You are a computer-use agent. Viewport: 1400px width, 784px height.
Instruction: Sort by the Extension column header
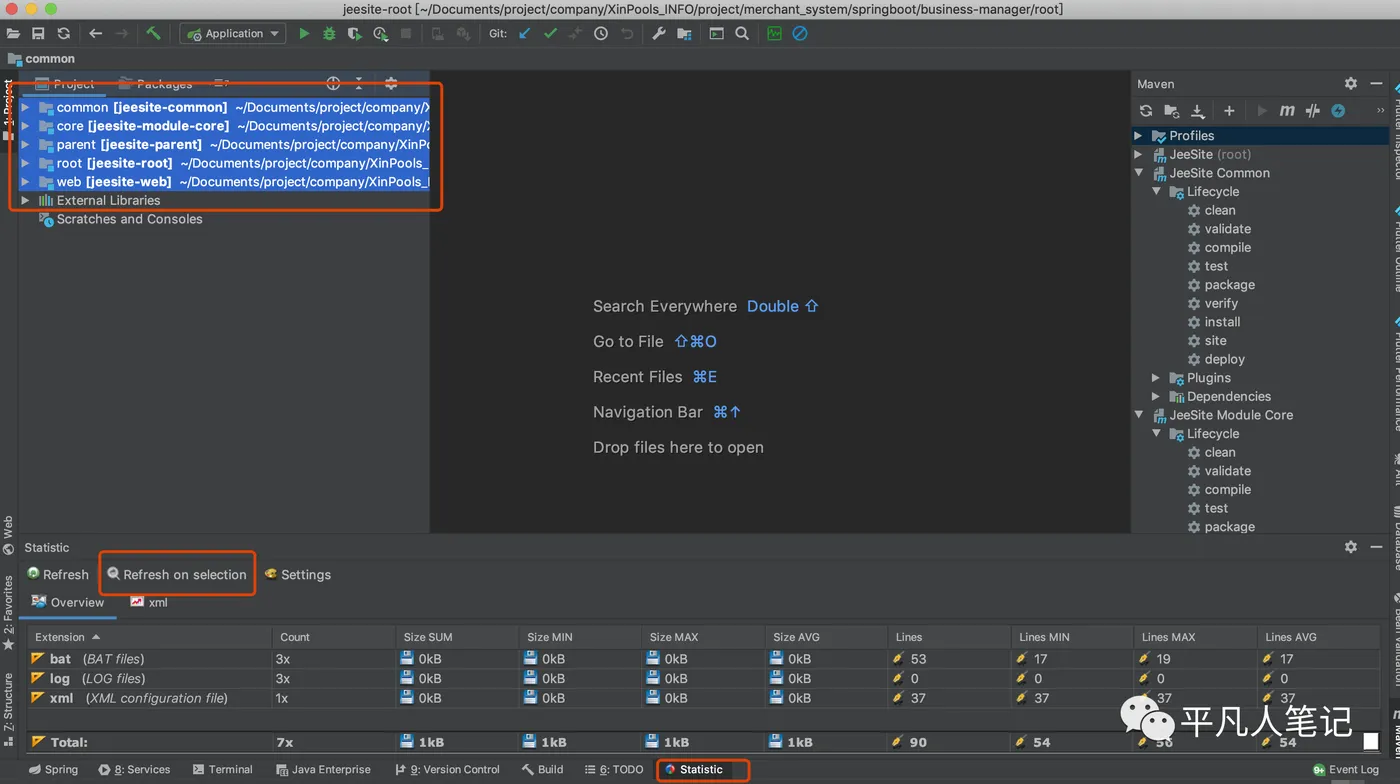(149, 637)
